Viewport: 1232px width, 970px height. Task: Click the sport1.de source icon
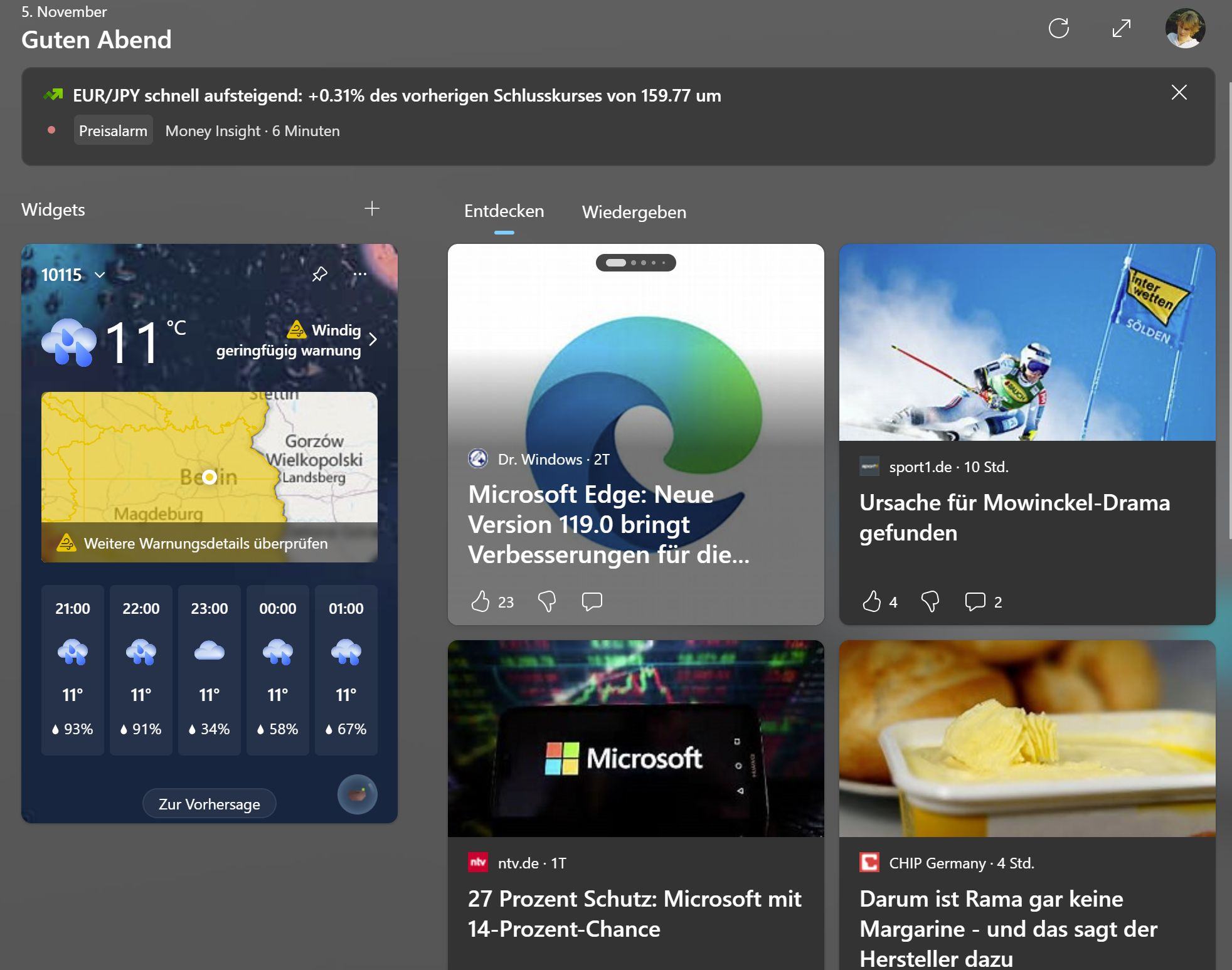[869, 466]
